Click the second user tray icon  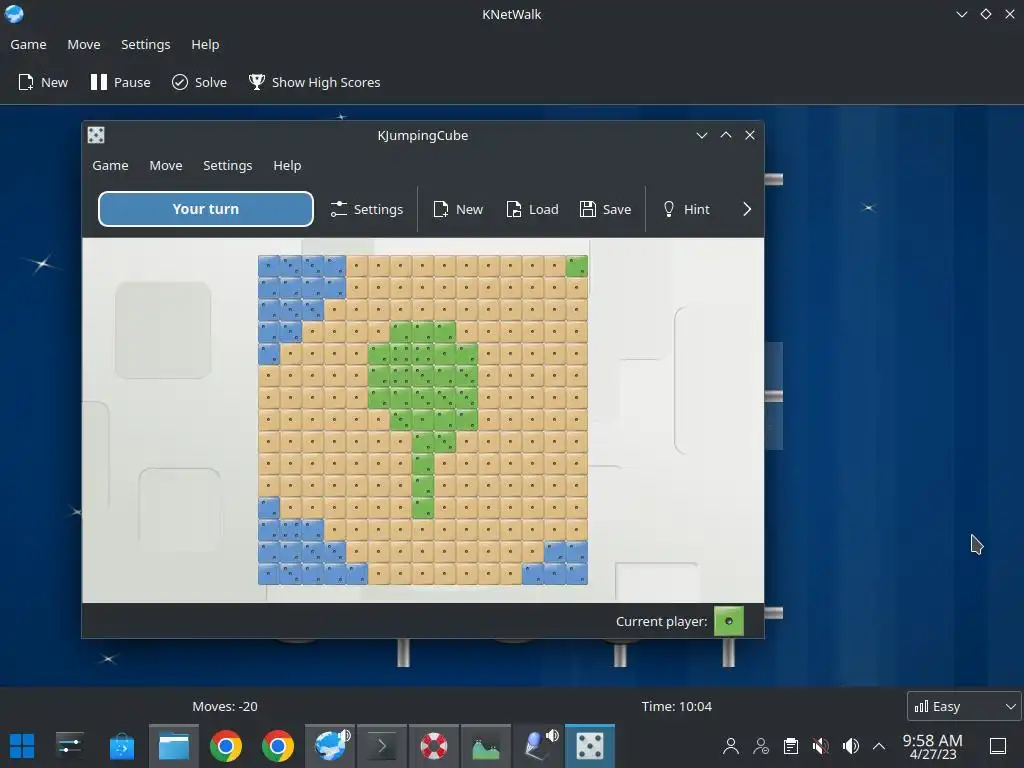click(761, 746)
